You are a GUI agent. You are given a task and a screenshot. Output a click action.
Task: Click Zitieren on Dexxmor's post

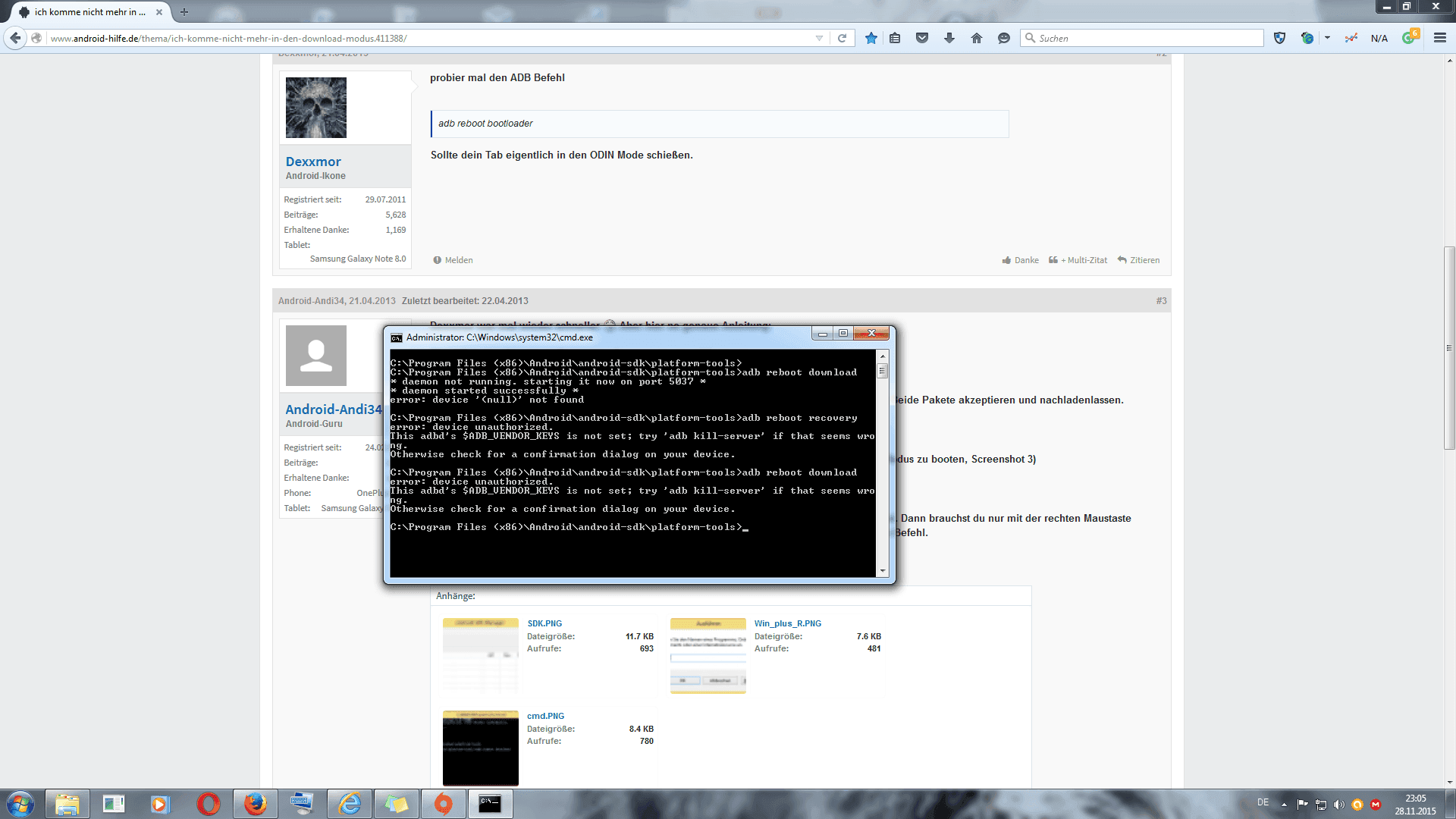click(1139, 260)
